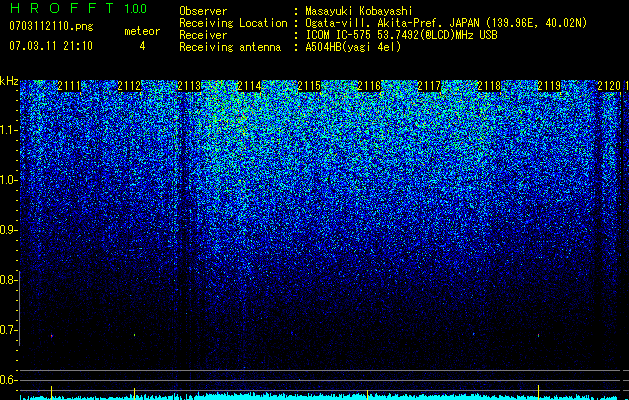Screen dimensions: 629x400
Task: Click the 'Receiving Location' label
Action: point(233,23)
